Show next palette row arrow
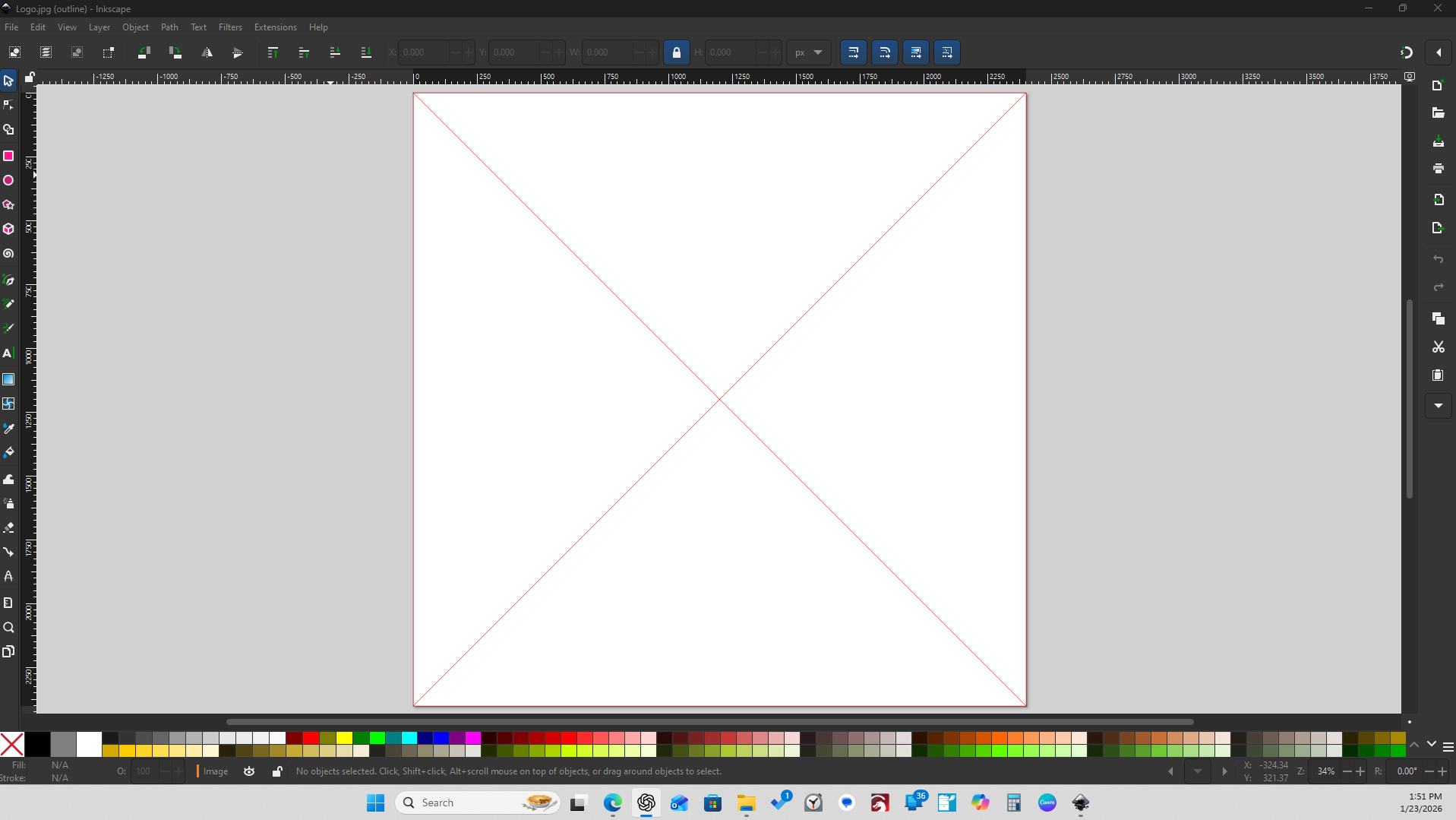 [1431, 745]
